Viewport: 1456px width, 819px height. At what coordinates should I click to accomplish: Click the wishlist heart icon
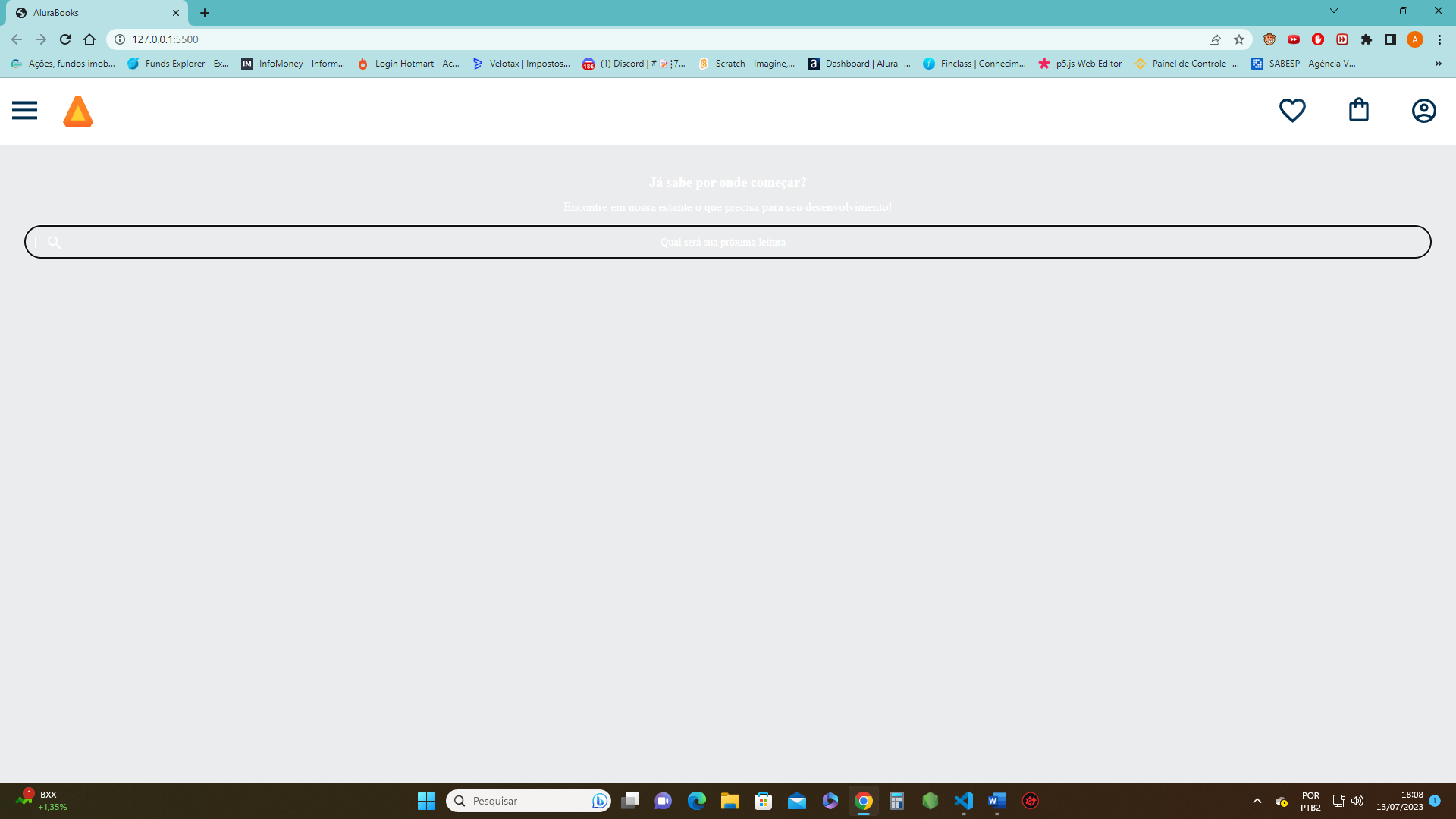1292,110
